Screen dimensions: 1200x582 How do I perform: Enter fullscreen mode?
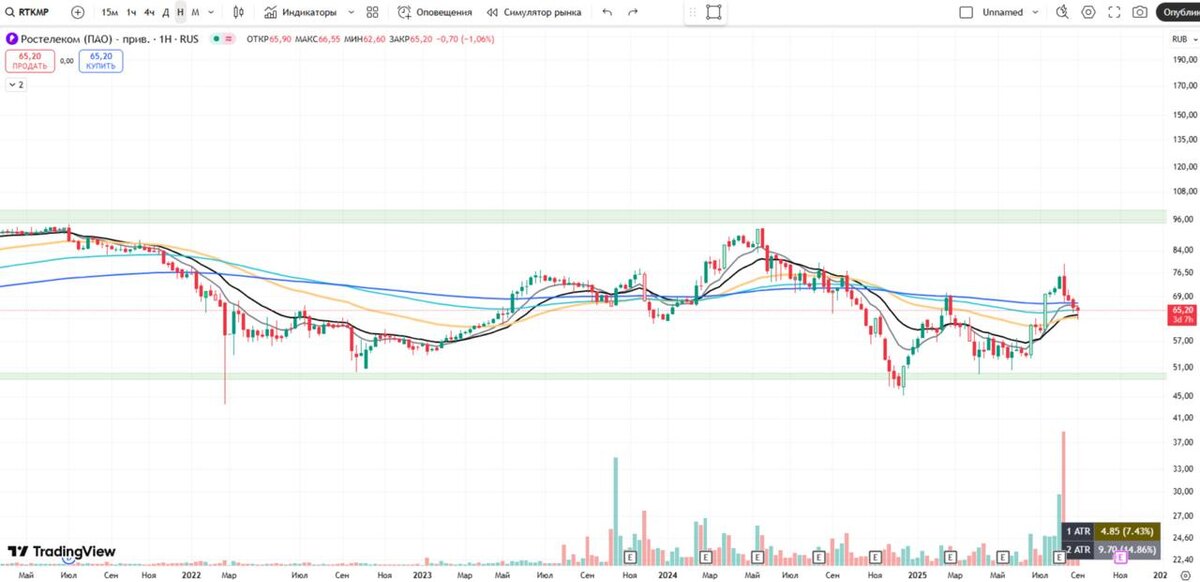[1114, 12]
